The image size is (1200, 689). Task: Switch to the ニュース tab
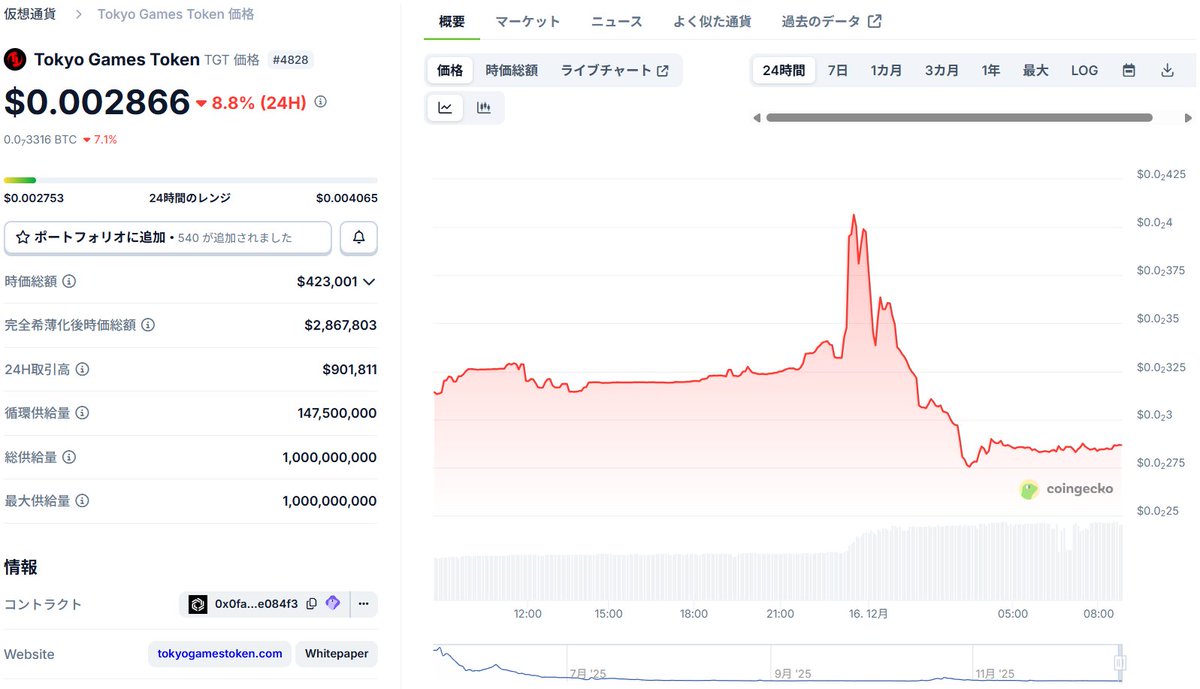coord(616,20)
